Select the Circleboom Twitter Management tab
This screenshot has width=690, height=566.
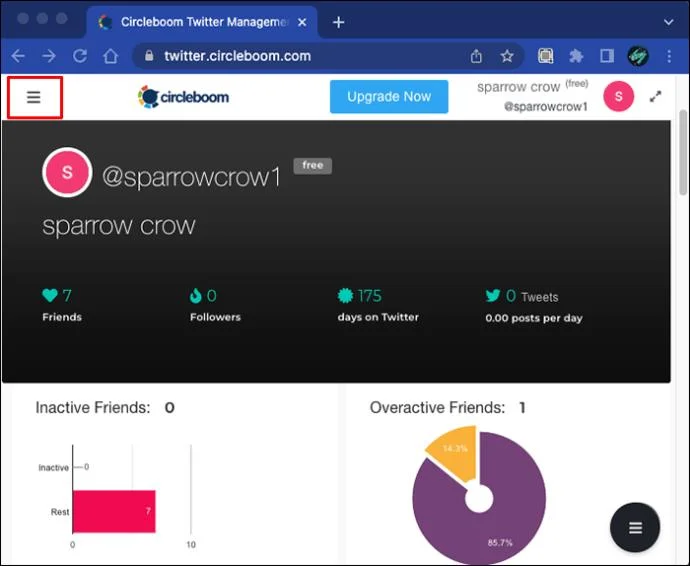pyautogui.click(x=202, y=22)
